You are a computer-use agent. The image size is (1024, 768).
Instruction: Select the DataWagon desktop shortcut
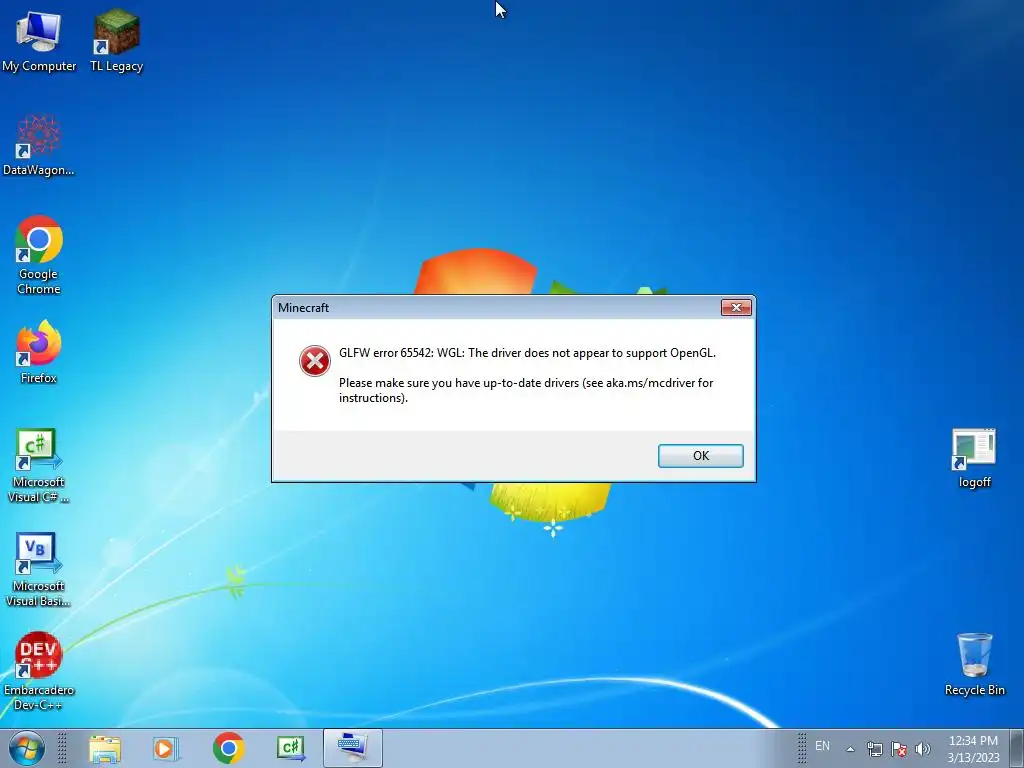click(x=39, y=146)
